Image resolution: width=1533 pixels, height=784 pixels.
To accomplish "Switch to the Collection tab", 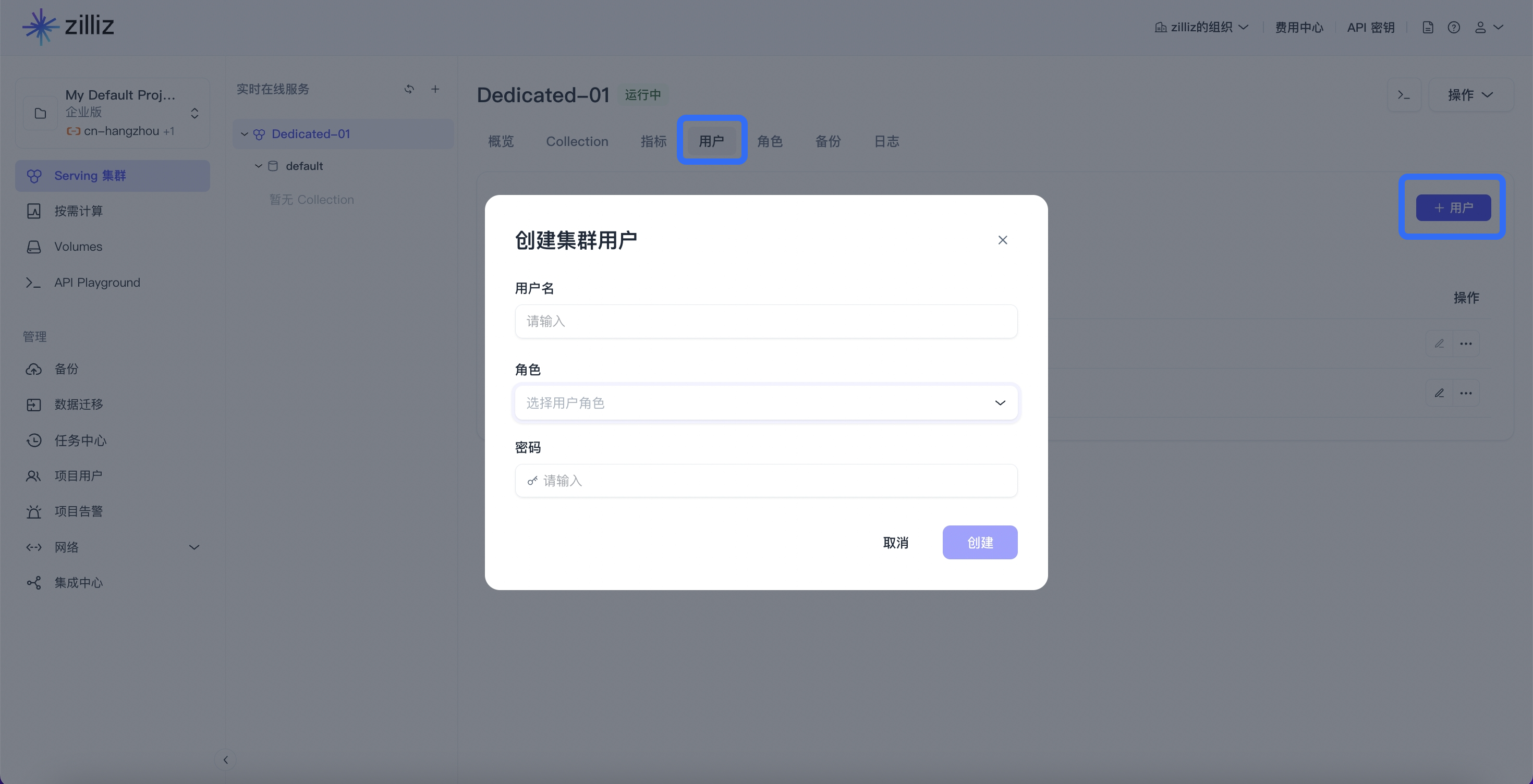I will [577, 142].
